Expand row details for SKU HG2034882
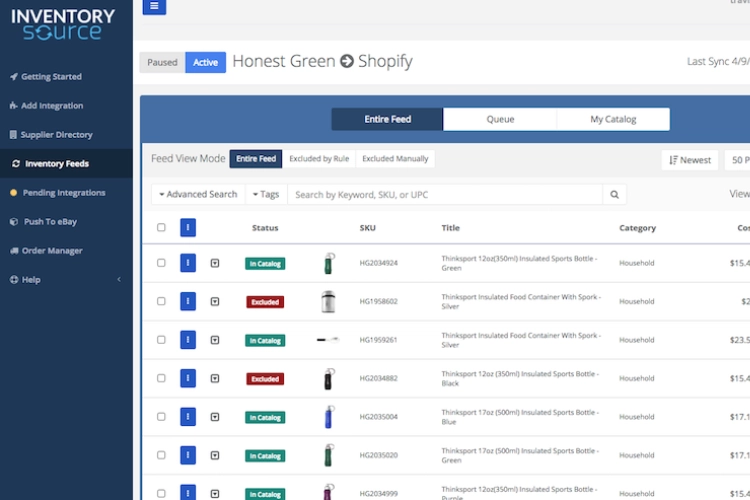 click(215, 378)
